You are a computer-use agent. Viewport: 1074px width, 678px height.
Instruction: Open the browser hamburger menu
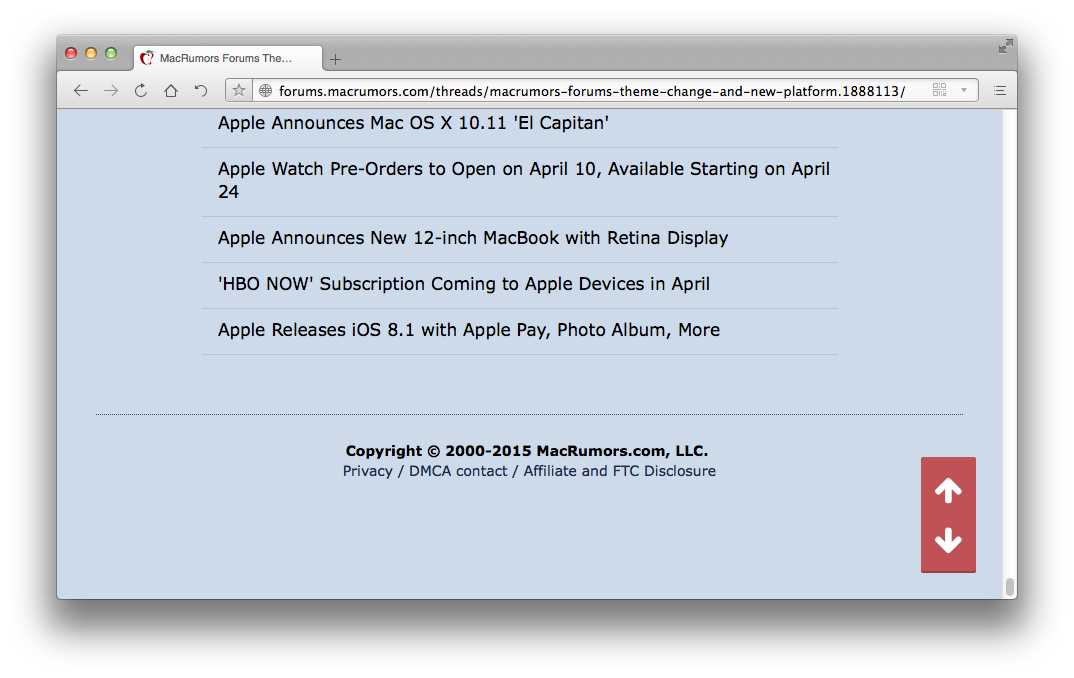(999, 90)
